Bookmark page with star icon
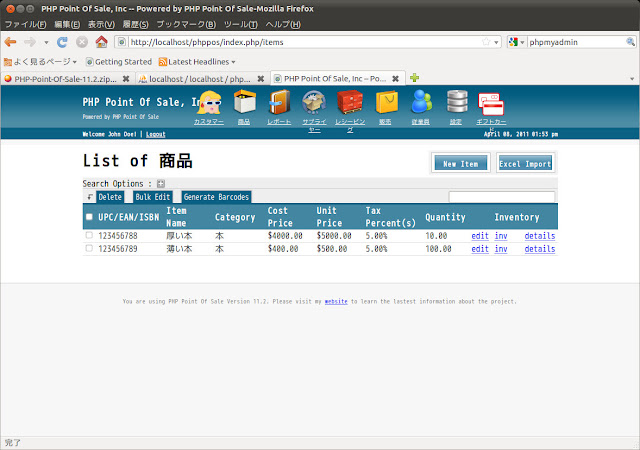This screenshot has height=450, width=640. [x=486, y=42]
